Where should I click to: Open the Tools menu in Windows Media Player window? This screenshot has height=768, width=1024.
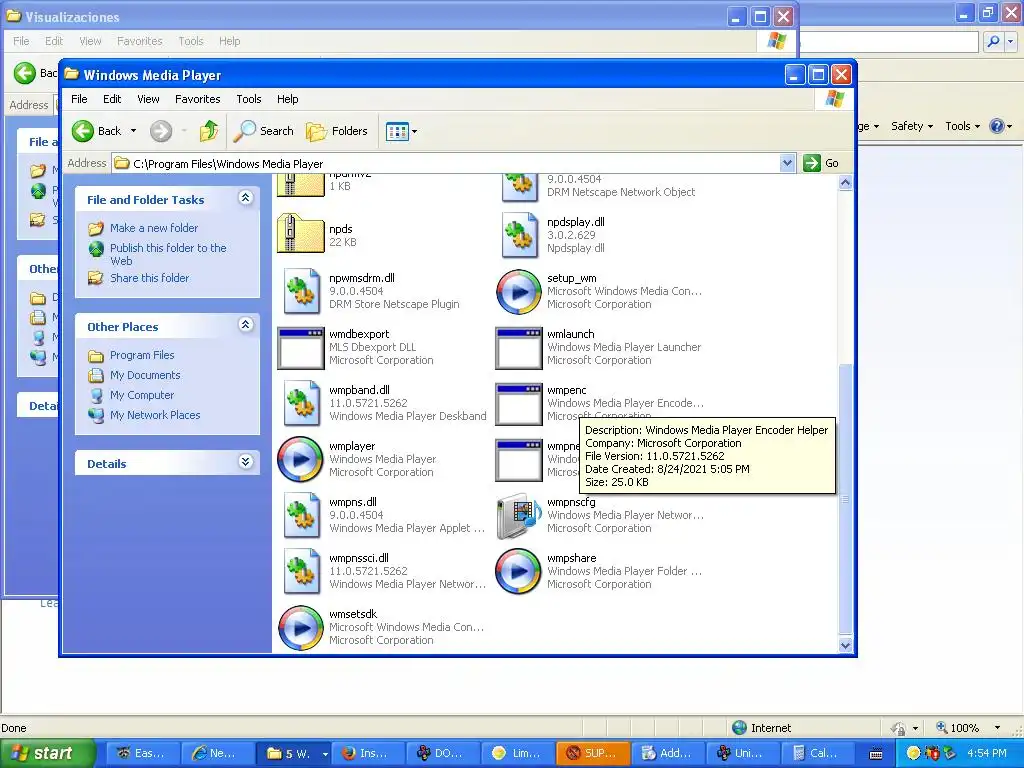click(x=249, y=99)
